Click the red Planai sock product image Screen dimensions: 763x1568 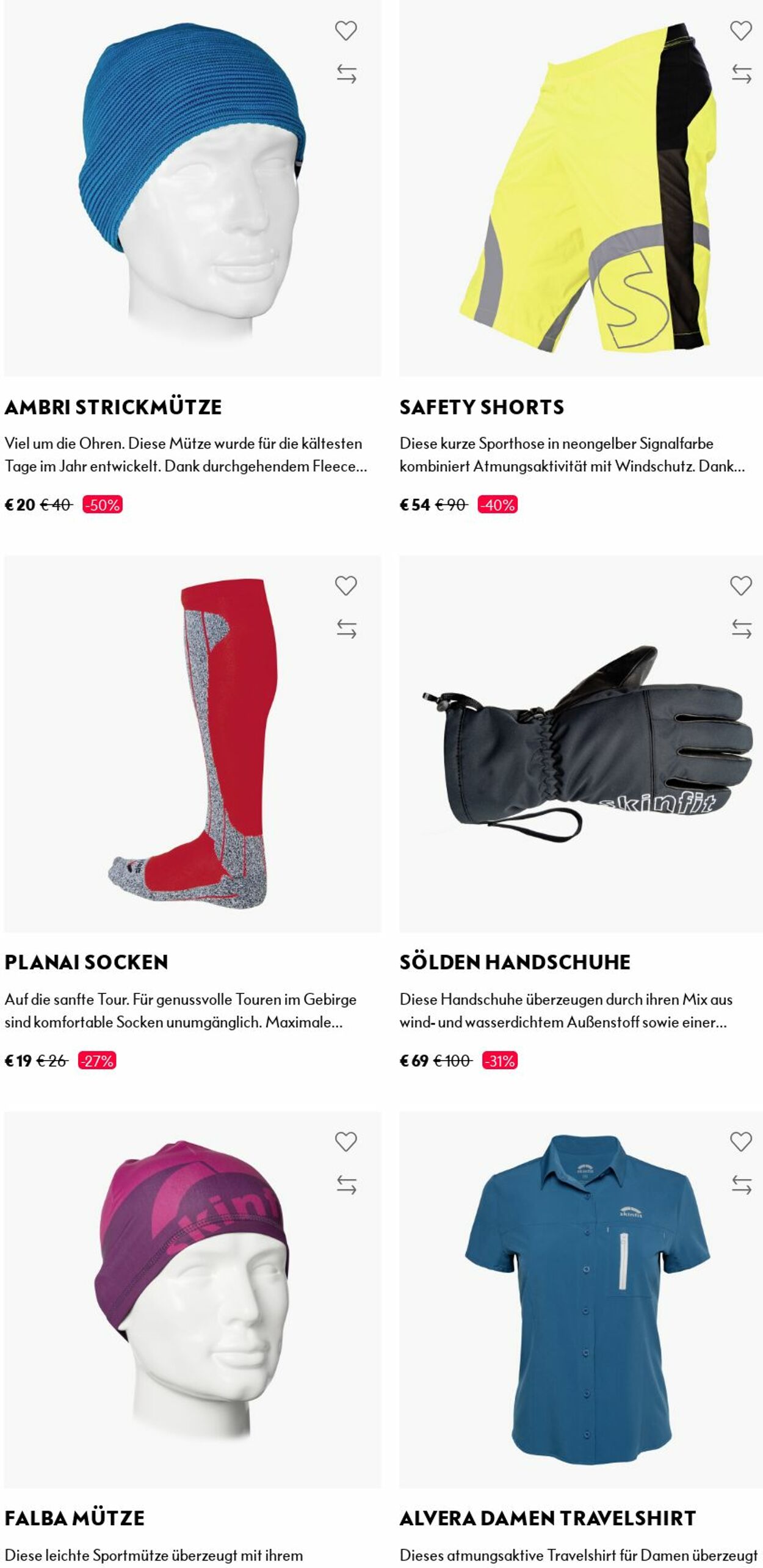tap(192, 743)
